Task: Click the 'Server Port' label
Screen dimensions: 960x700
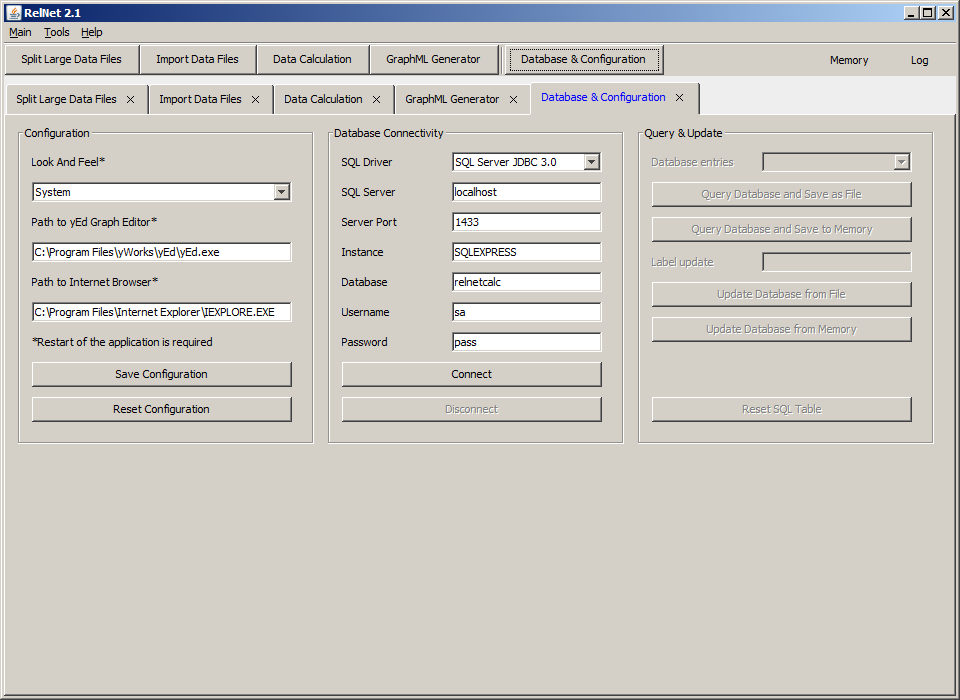Action: [369, 222]
